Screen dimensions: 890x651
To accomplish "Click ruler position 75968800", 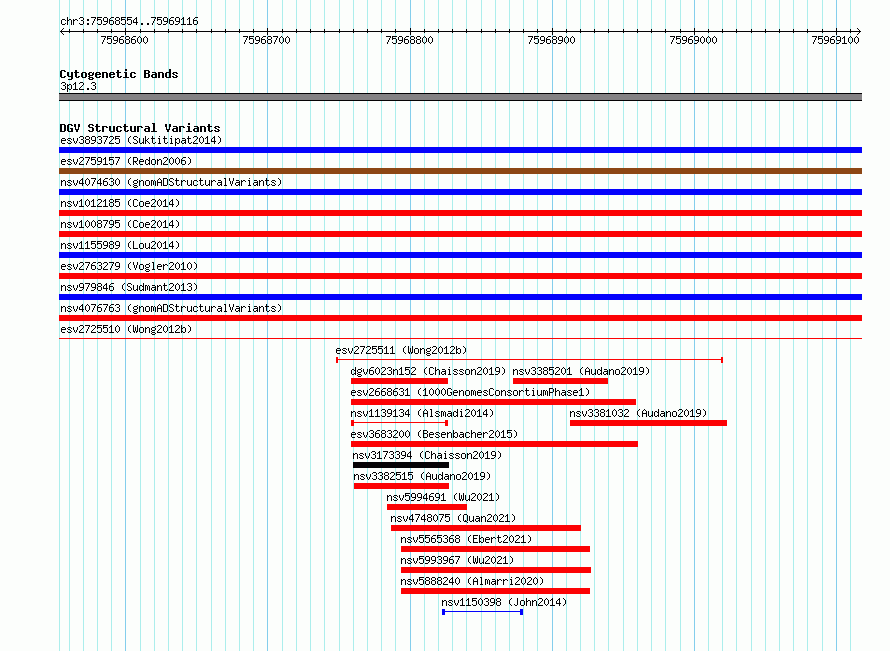I will pos(409,40).
